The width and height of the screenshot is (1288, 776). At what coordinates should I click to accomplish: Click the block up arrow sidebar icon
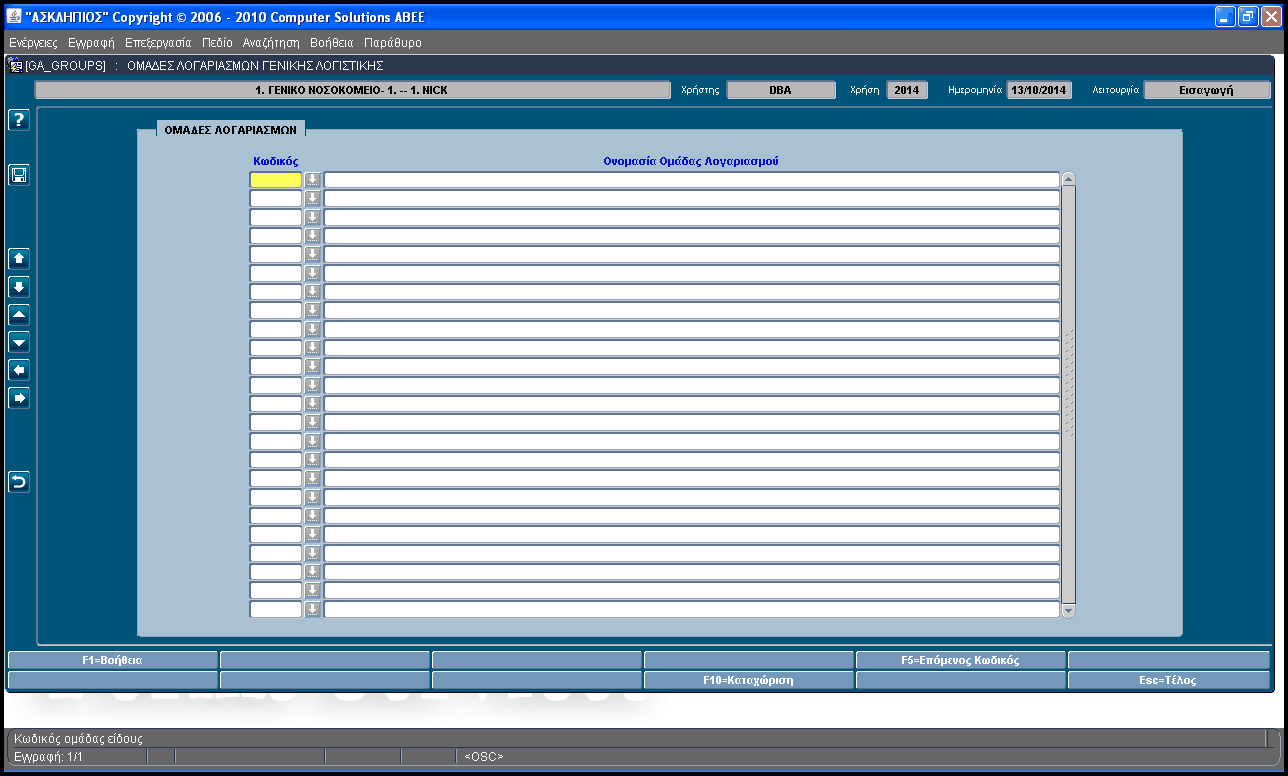tap(18, 258)
